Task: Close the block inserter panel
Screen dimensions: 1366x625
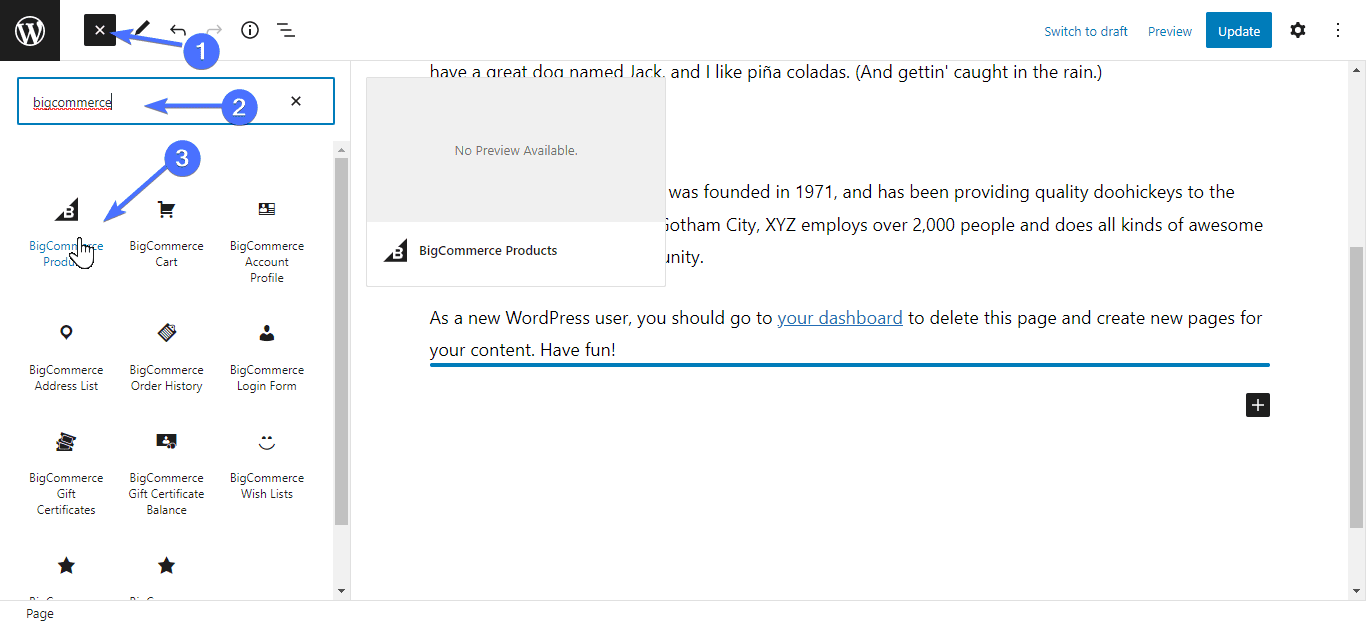Action: (100, 30)
